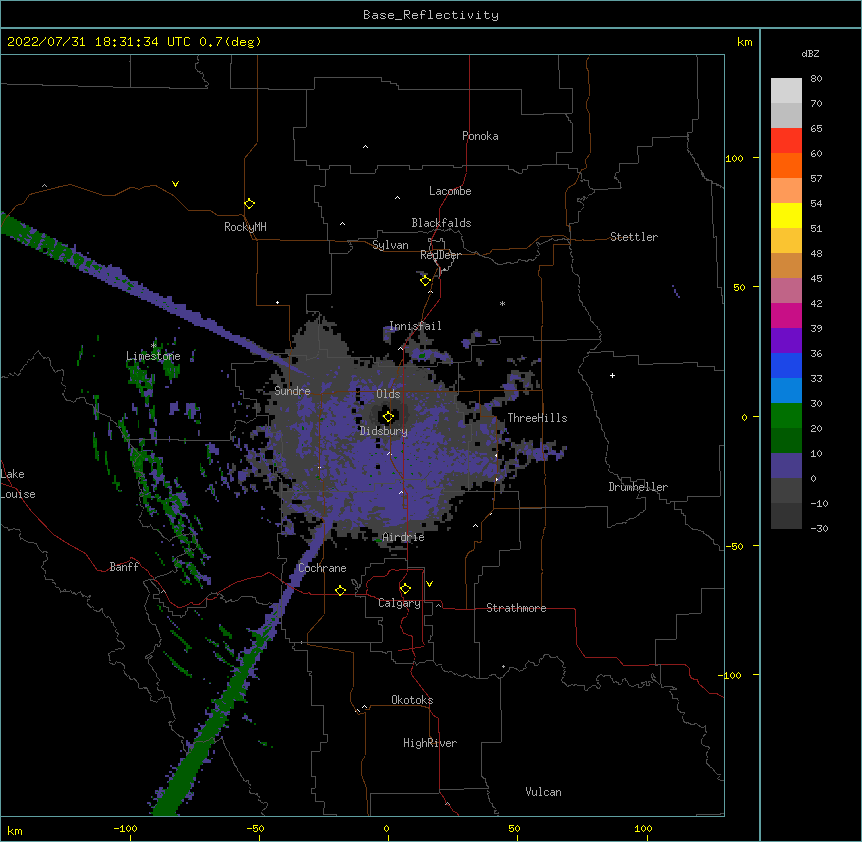Select the Sylvan label on the map
862x842 pixels.
[x=390, y=245]
